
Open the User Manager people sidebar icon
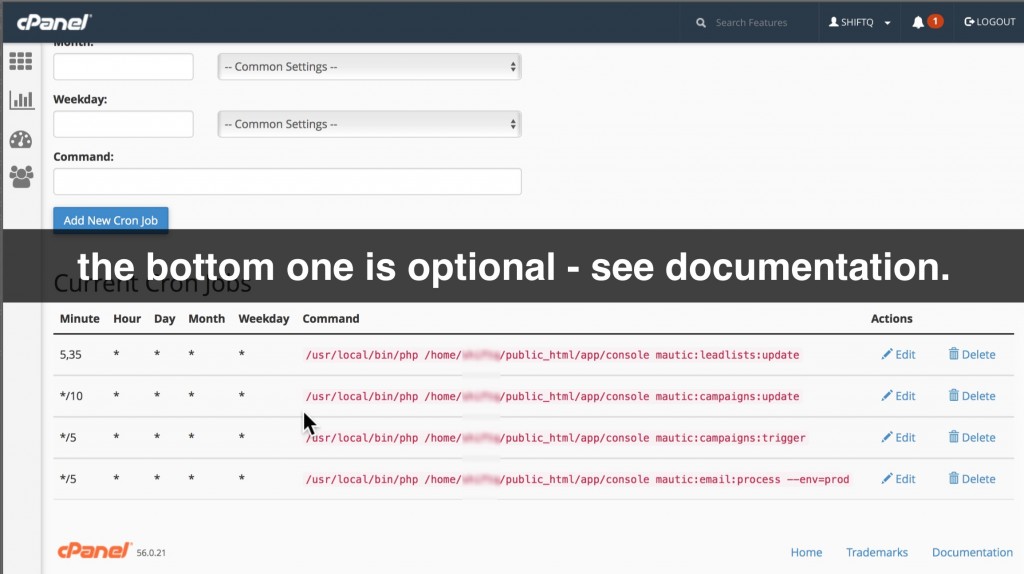(x=21, y=176)
